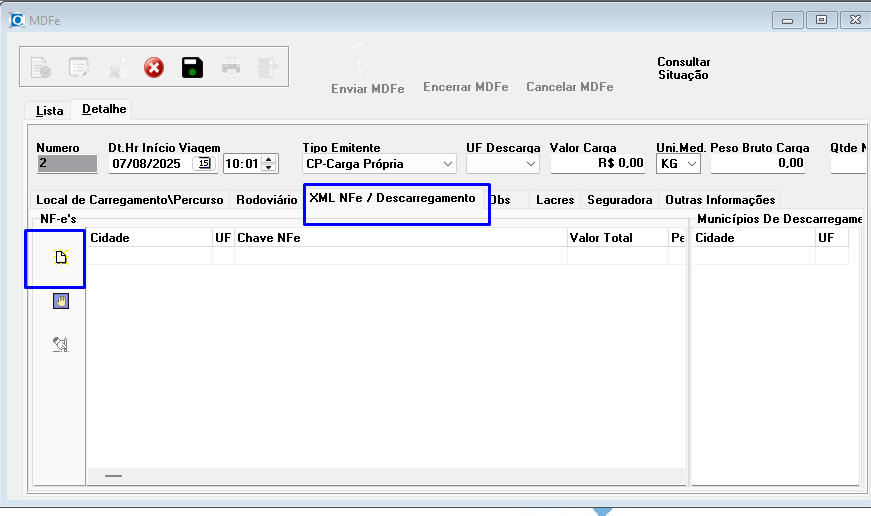Click the hand icon beside the NF-e grid

point(60,301)
